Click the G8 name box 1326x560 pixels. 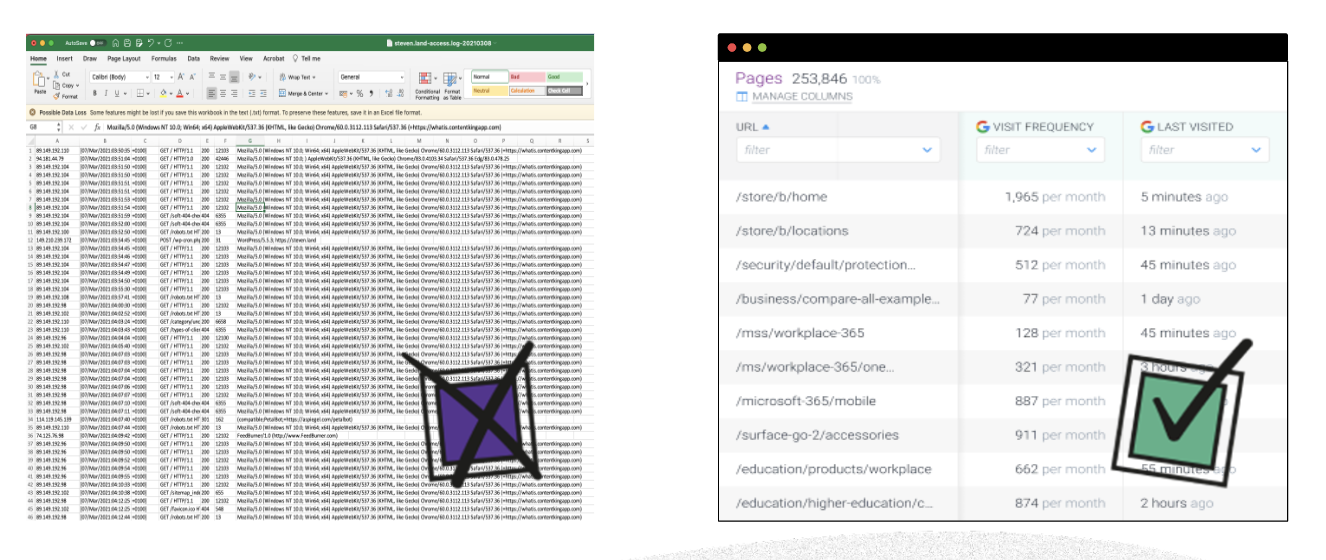tap(43, 127)
